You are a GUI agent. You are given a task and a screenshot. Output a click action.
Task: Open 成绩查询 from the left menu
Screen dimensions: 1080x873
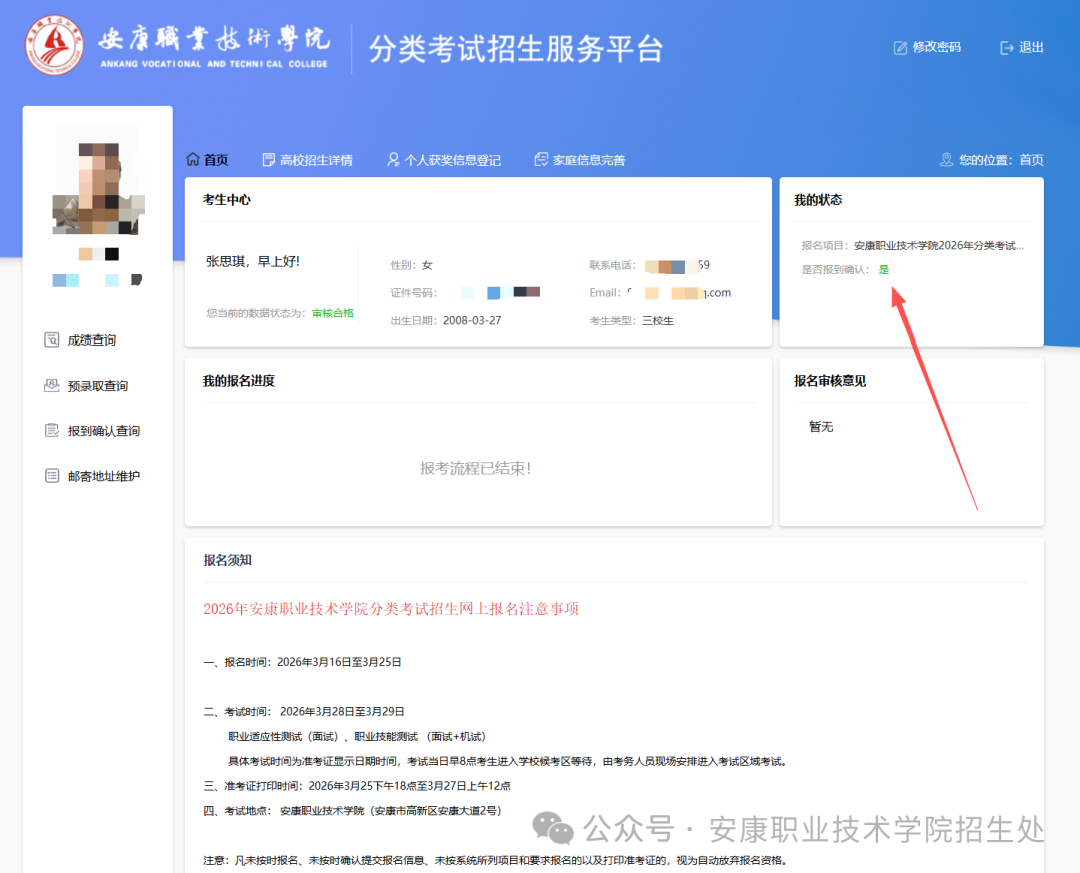click(x=92, y=340)
